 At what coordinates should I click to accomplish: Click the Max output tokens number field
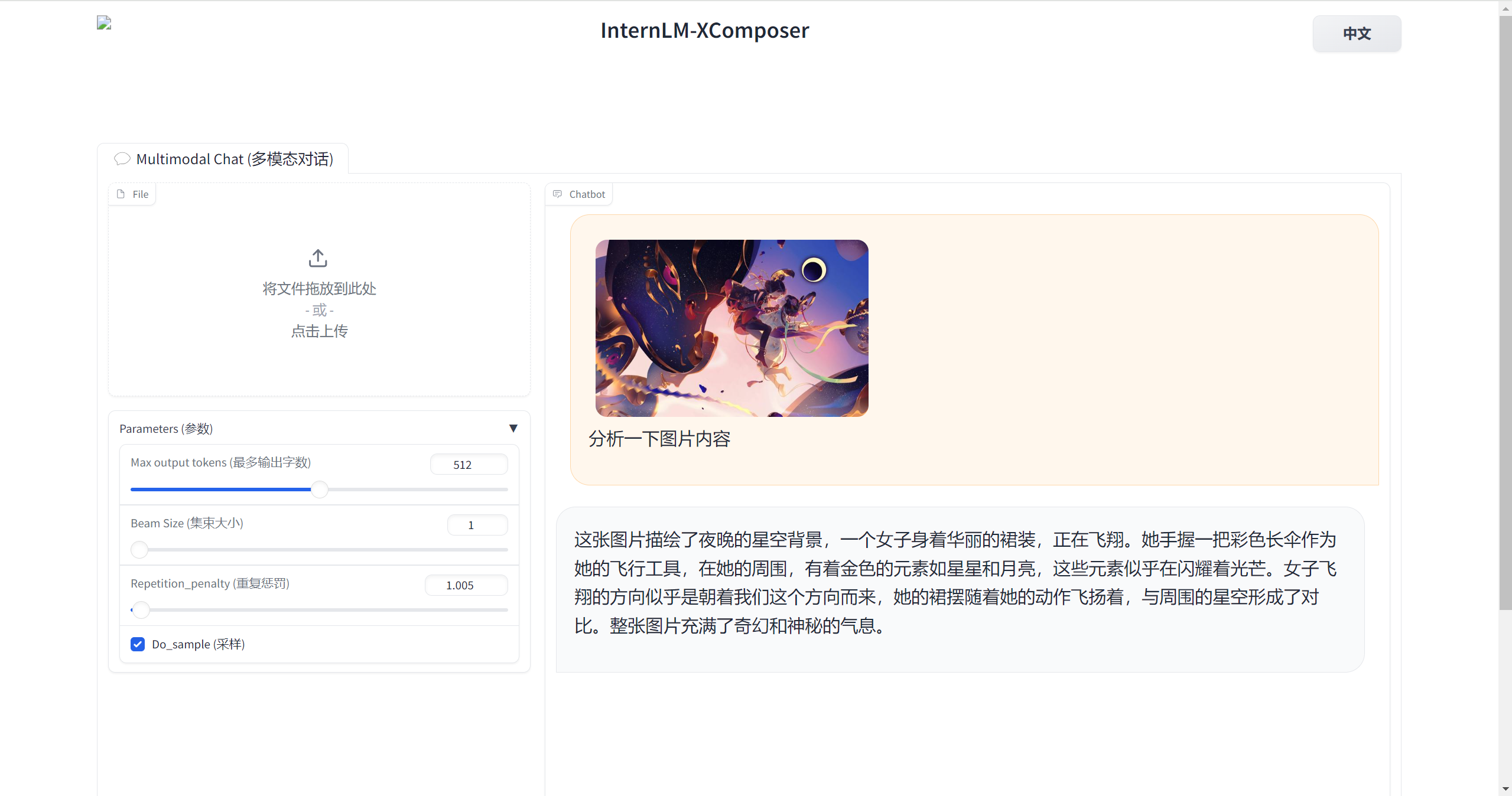click(469, 465)
